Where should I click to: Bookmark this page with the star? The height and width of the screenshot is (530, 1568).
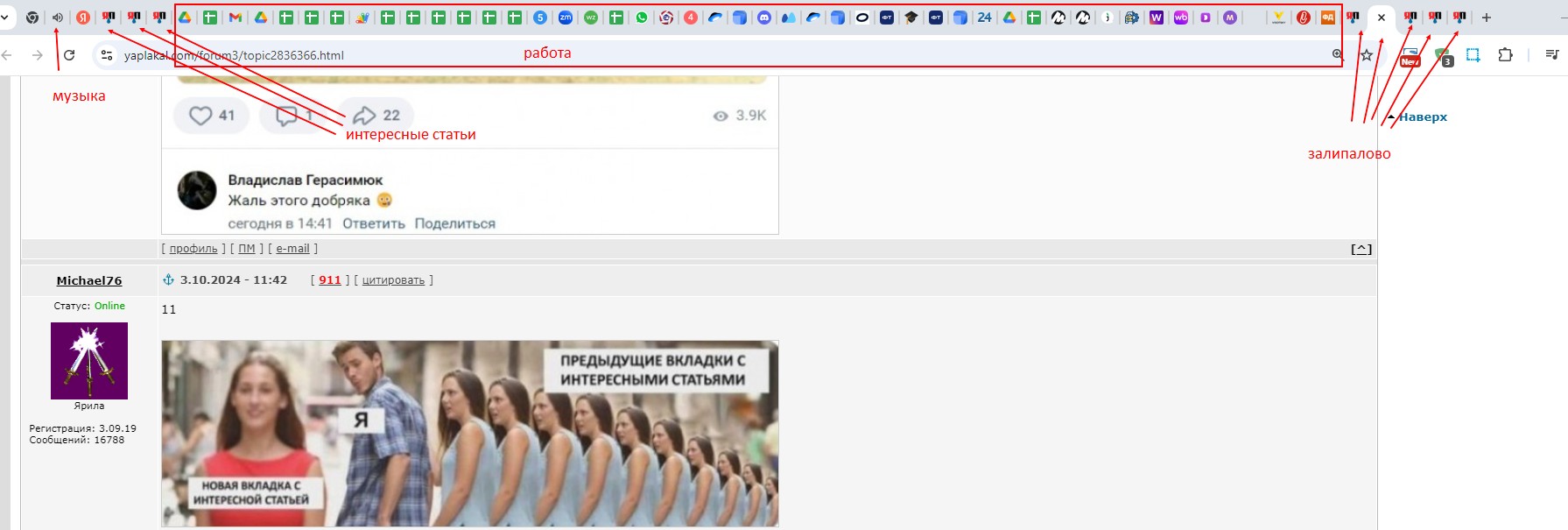pyautogui.click(x=1367, y=55)
